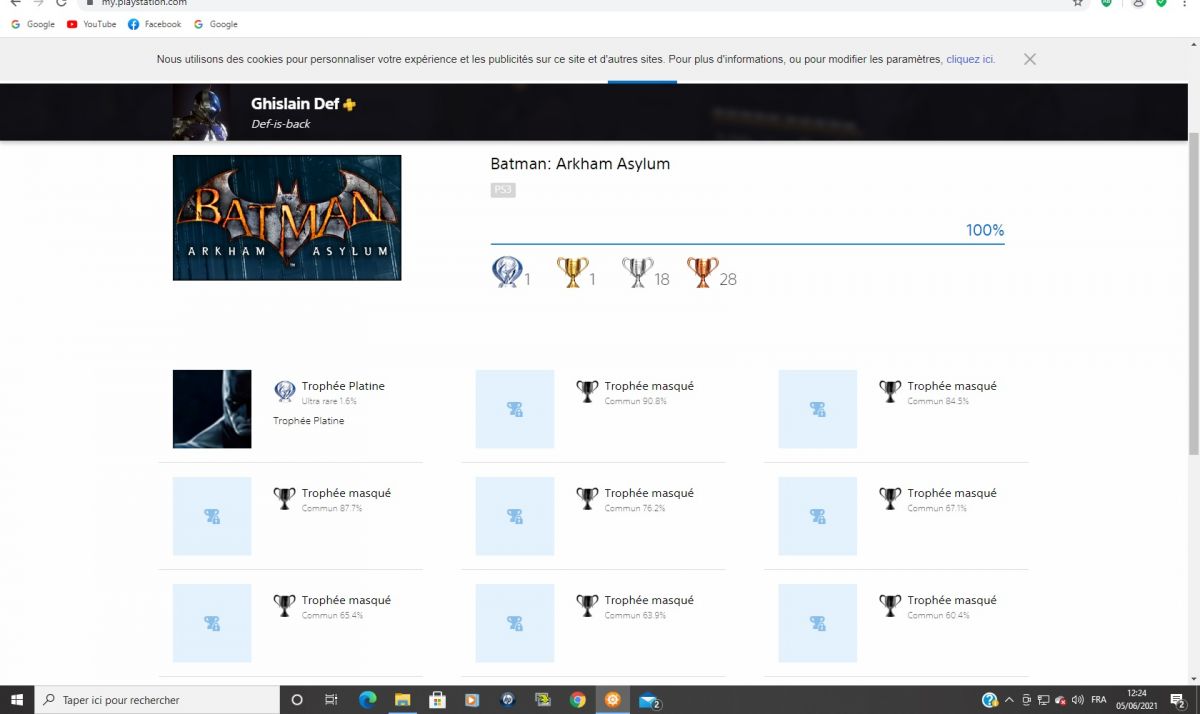
Task: Click the platinum trophy count icon
Action: coord(507,272)
